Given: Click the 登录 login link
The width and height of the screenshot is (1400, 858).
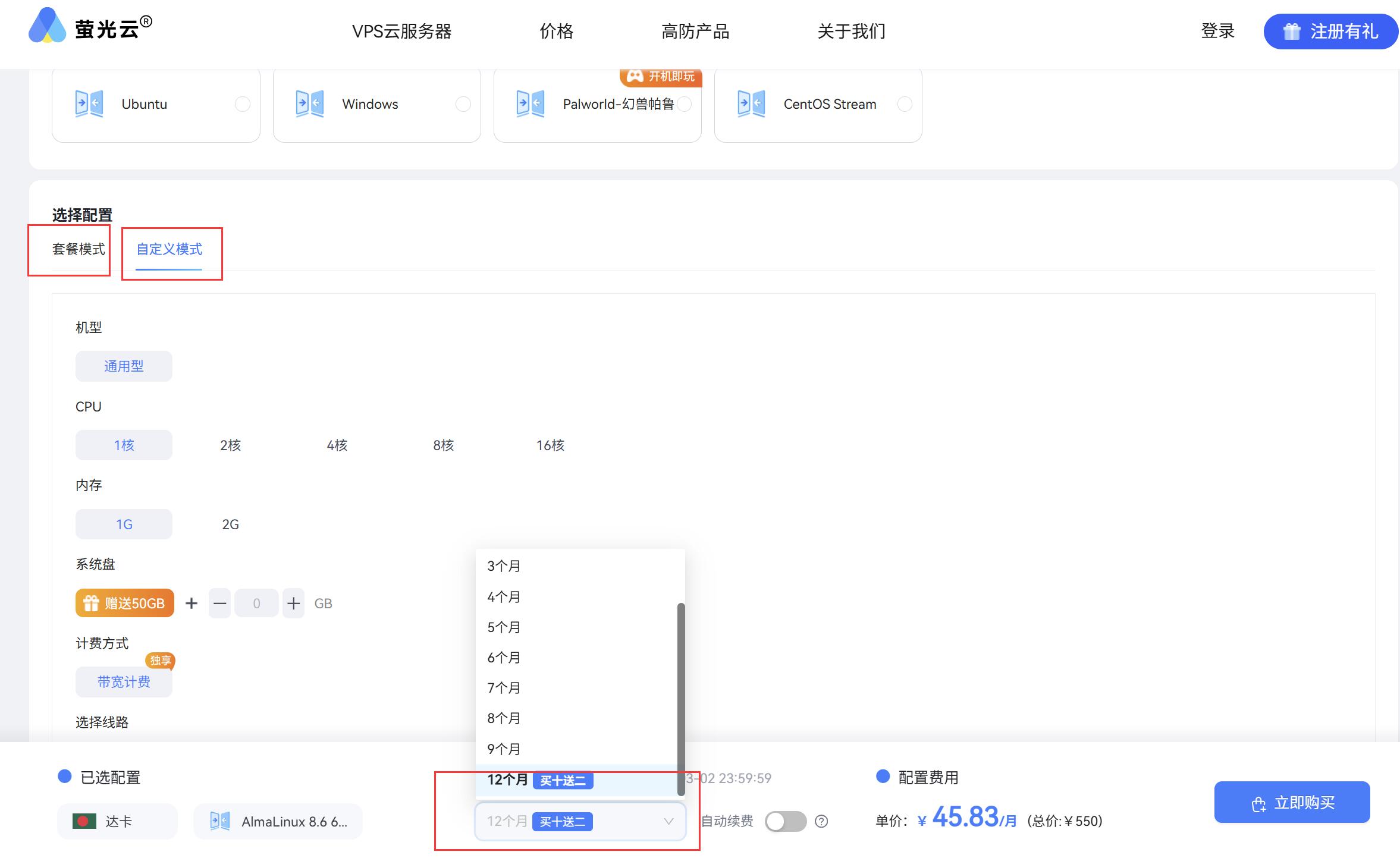Looking at the screenshot, I should pyautogui.click(x=1218, y=31).
